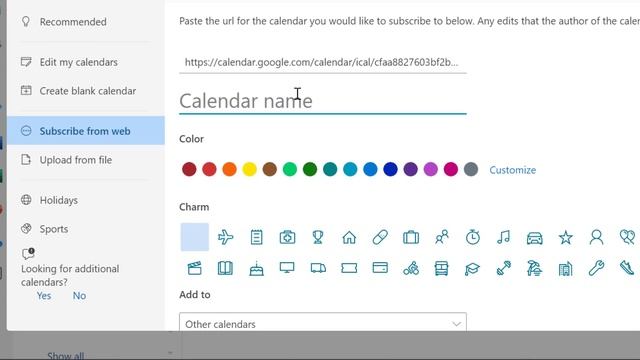Select the trophy charm
The image size is (640, 360).
[318, 237]
